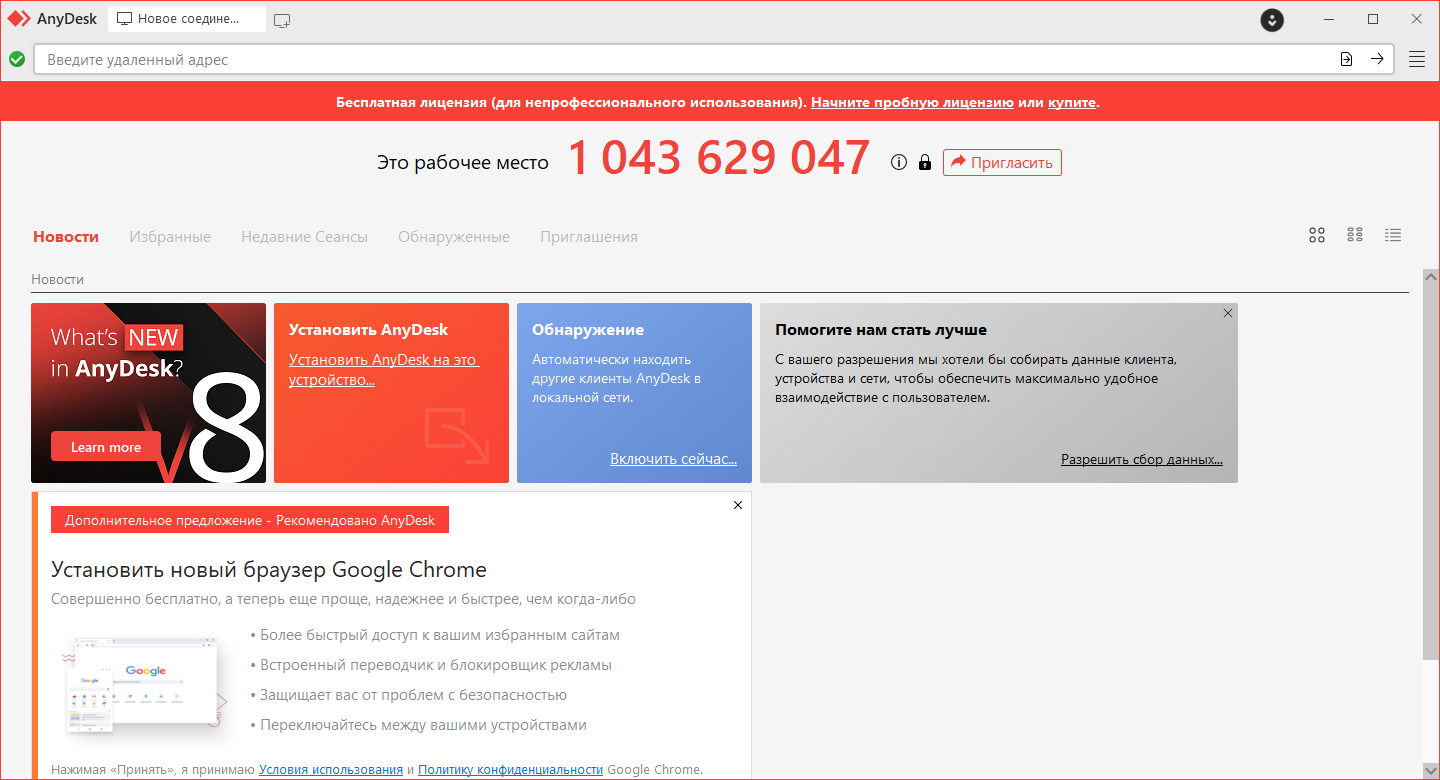Click the vertical scrollbar thumb
This screenshot has height=780, width=1440.
pos(1431,470)
